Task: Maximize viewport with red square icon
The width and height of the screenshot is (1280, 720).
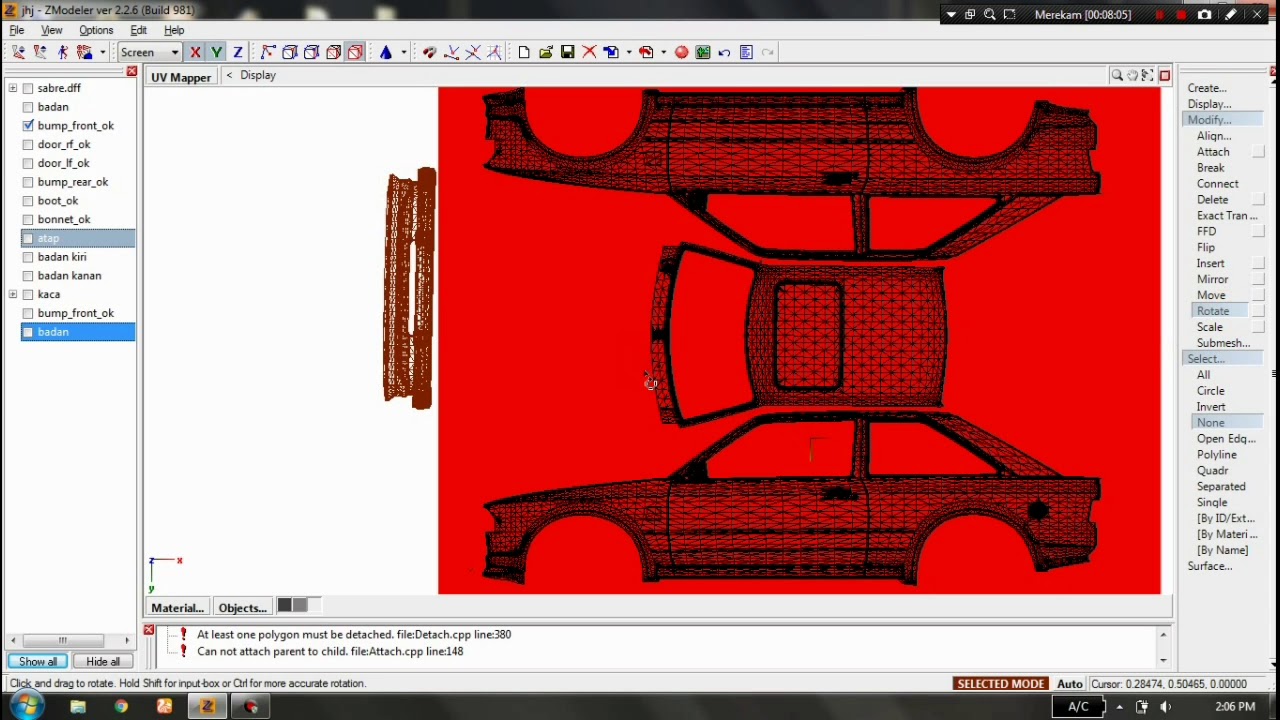Action: (x=1164, y=75)
